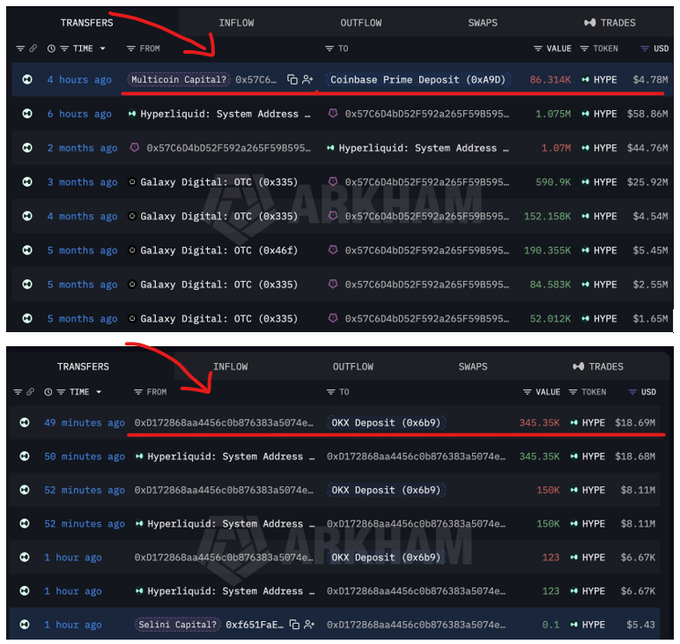Open Galaxy Digital: OTC (0x335) on 590.9K row
This screenshot has height=644, width=680.
point(219,182)
